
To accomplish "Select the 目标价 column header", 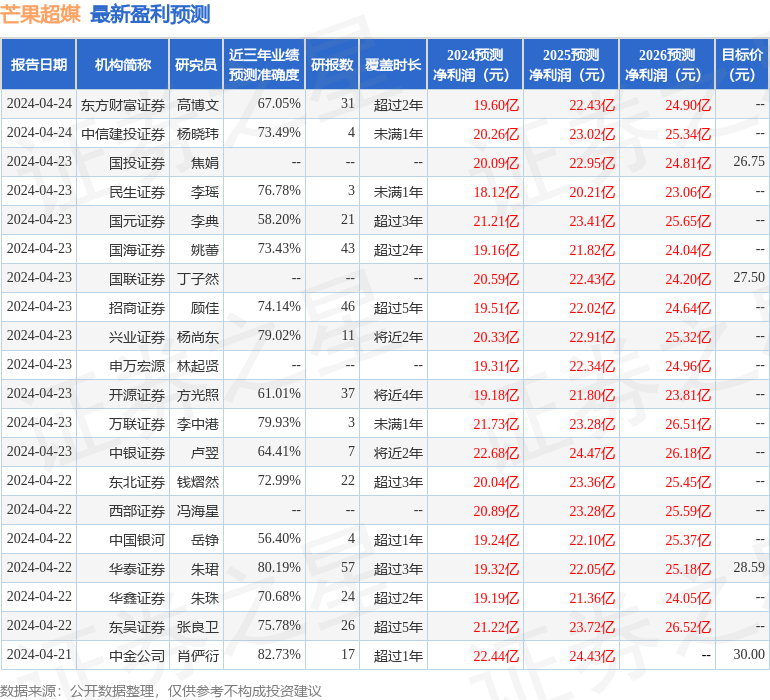I will [x=742, y=64].
